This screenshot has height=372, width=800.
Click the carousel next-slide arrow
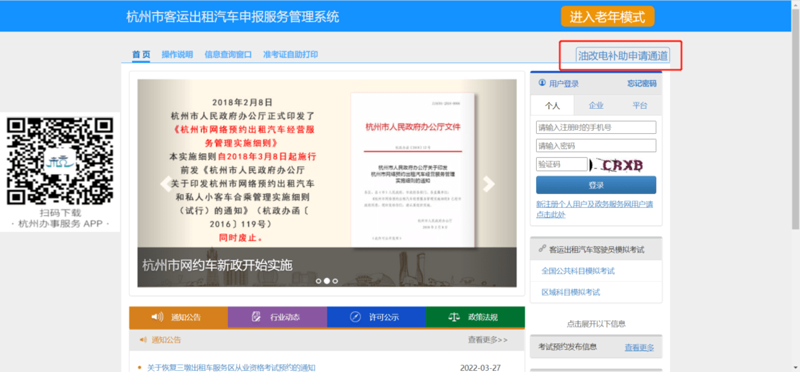coord(489,184)
